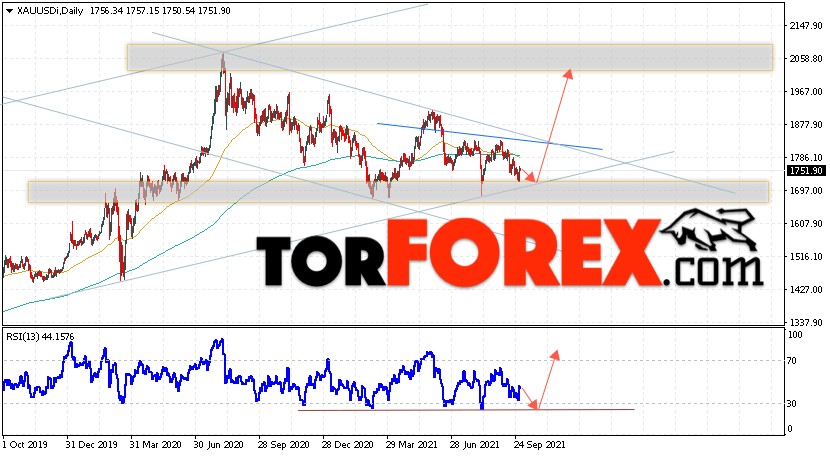
Task: Click date label 28 Dec 2020
Action: tap(347, 445)
